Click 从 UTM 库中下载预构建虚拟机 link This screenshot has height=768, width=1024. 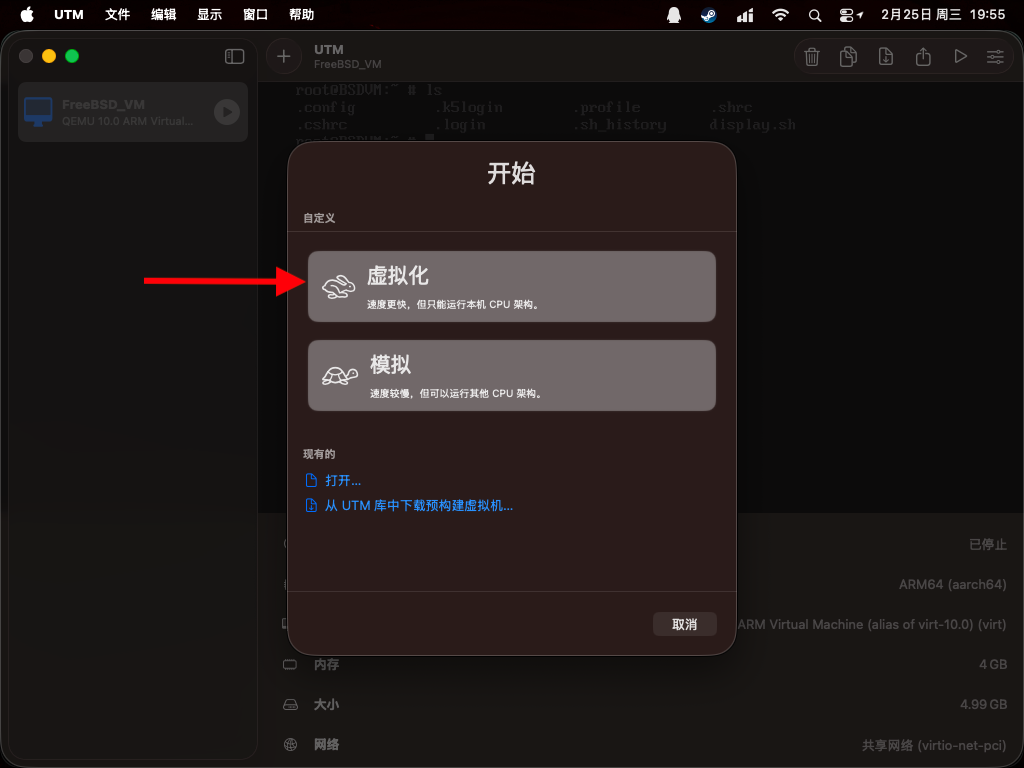tap(419, 505)
